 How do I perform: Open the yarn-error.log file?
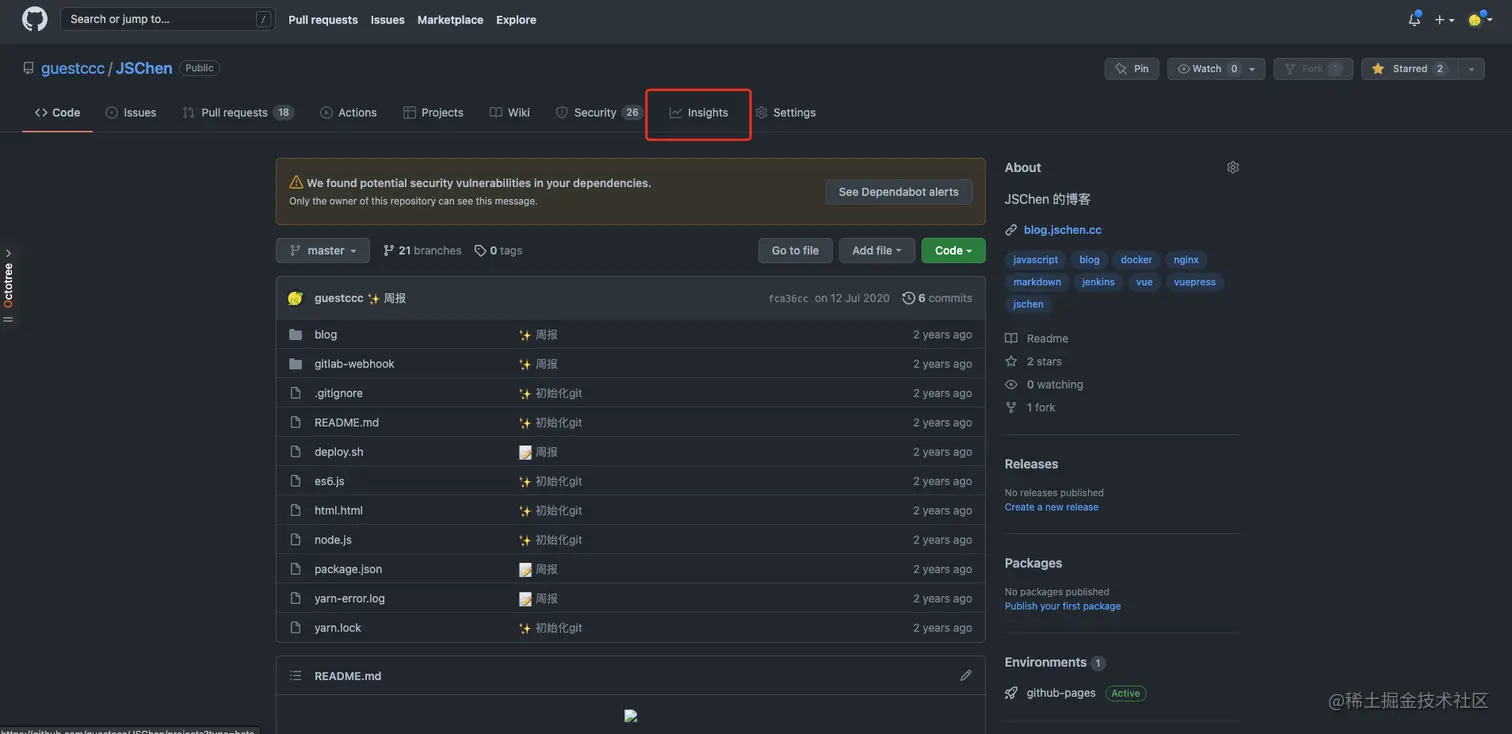pos(349,599)
